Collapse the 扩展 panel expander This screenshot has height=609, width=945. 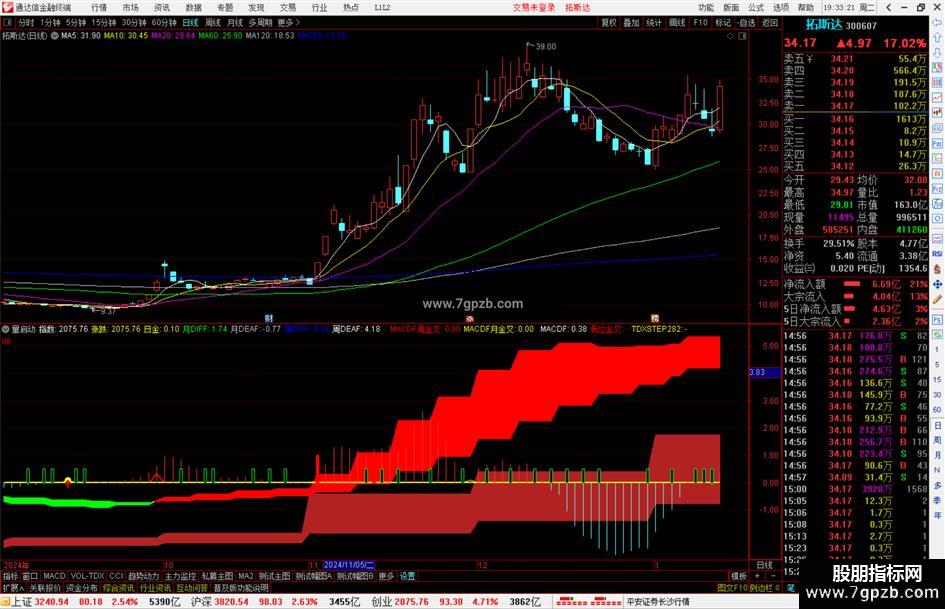tap(13, 587)
